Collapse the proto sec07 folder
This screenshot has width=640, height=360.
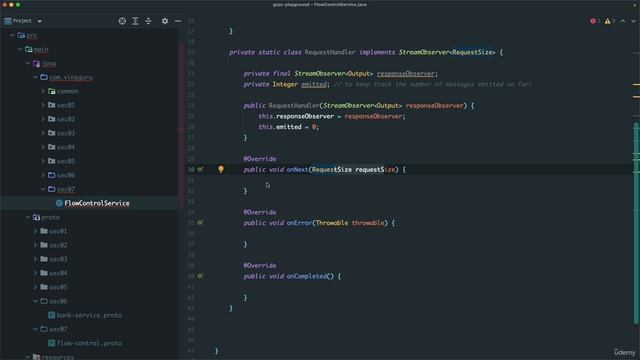36,329
